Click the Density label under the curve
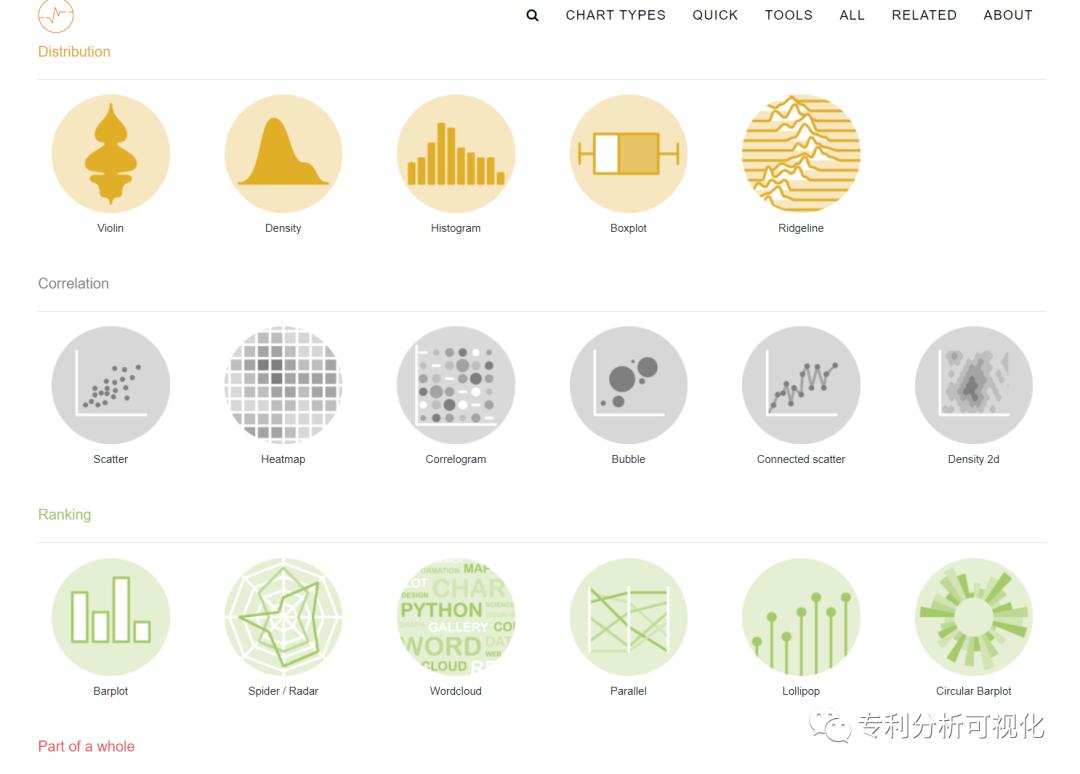The width and height of the screenshot is (1080, 774). [283, 228]
